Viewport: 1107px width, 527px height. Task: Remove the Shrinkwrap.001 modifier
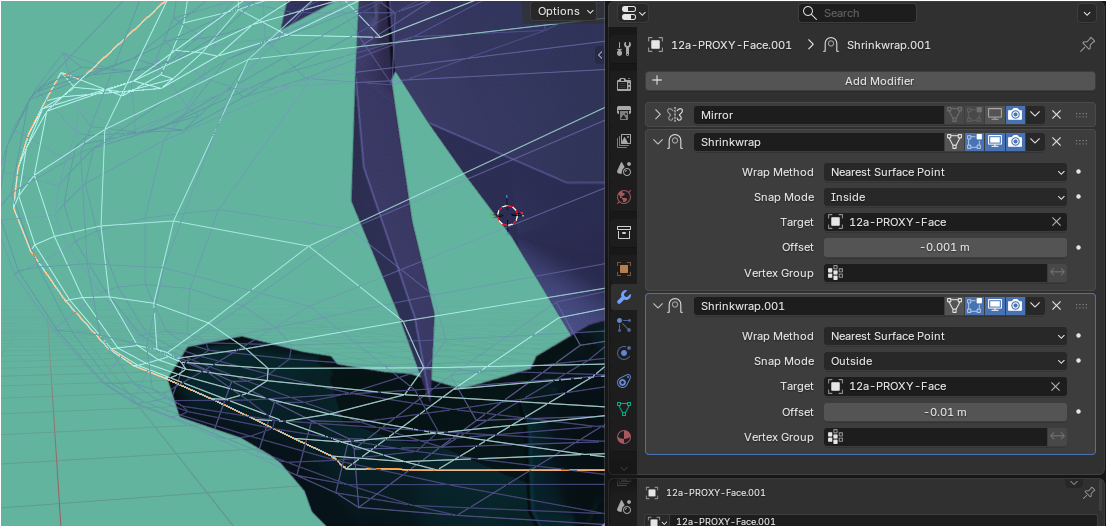[1056, 306]
